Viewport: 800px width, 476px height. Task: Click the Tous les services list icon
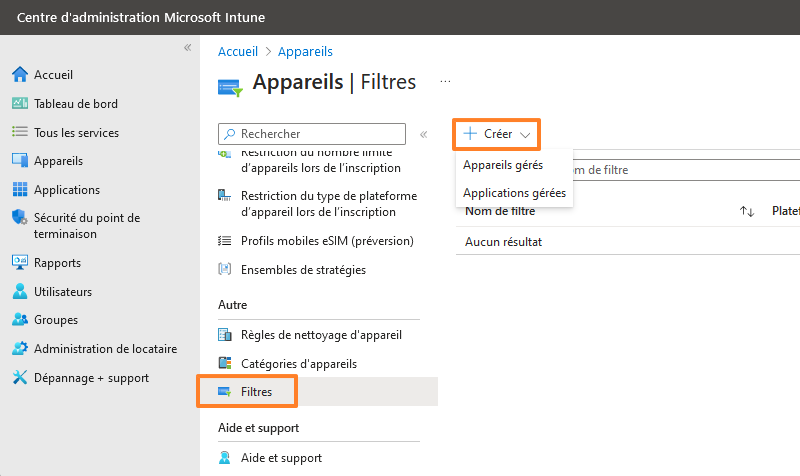[20, 132]
